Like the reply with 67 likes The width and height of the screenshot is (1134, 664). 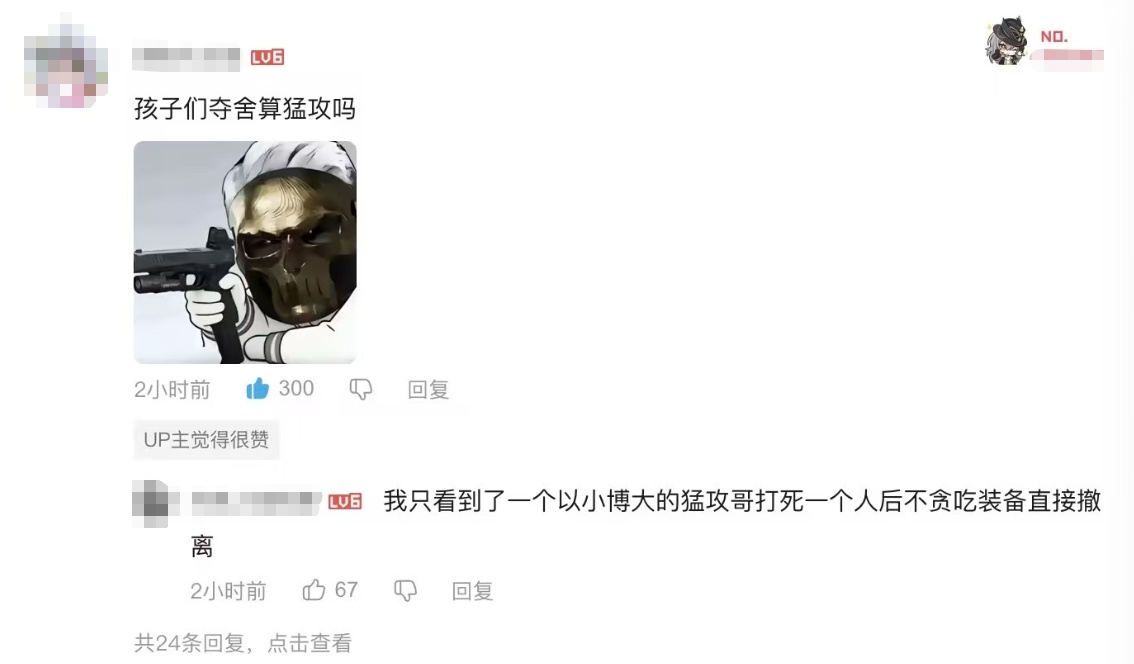[x=313, y=590]
